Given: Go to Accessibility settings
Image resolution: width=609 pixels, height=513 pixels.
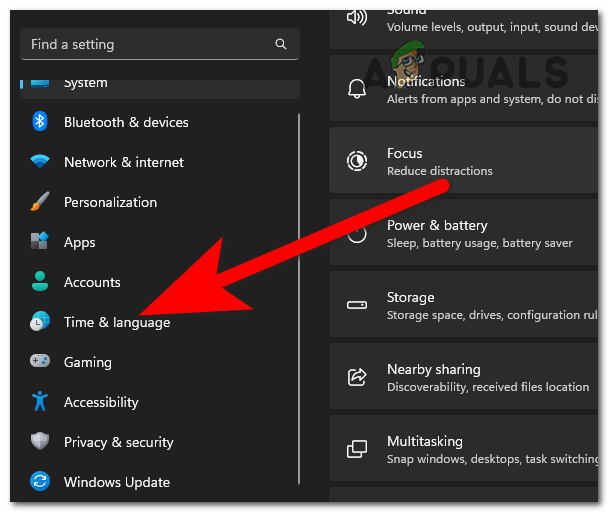Looking at the screenshot, I should (160, 402).
